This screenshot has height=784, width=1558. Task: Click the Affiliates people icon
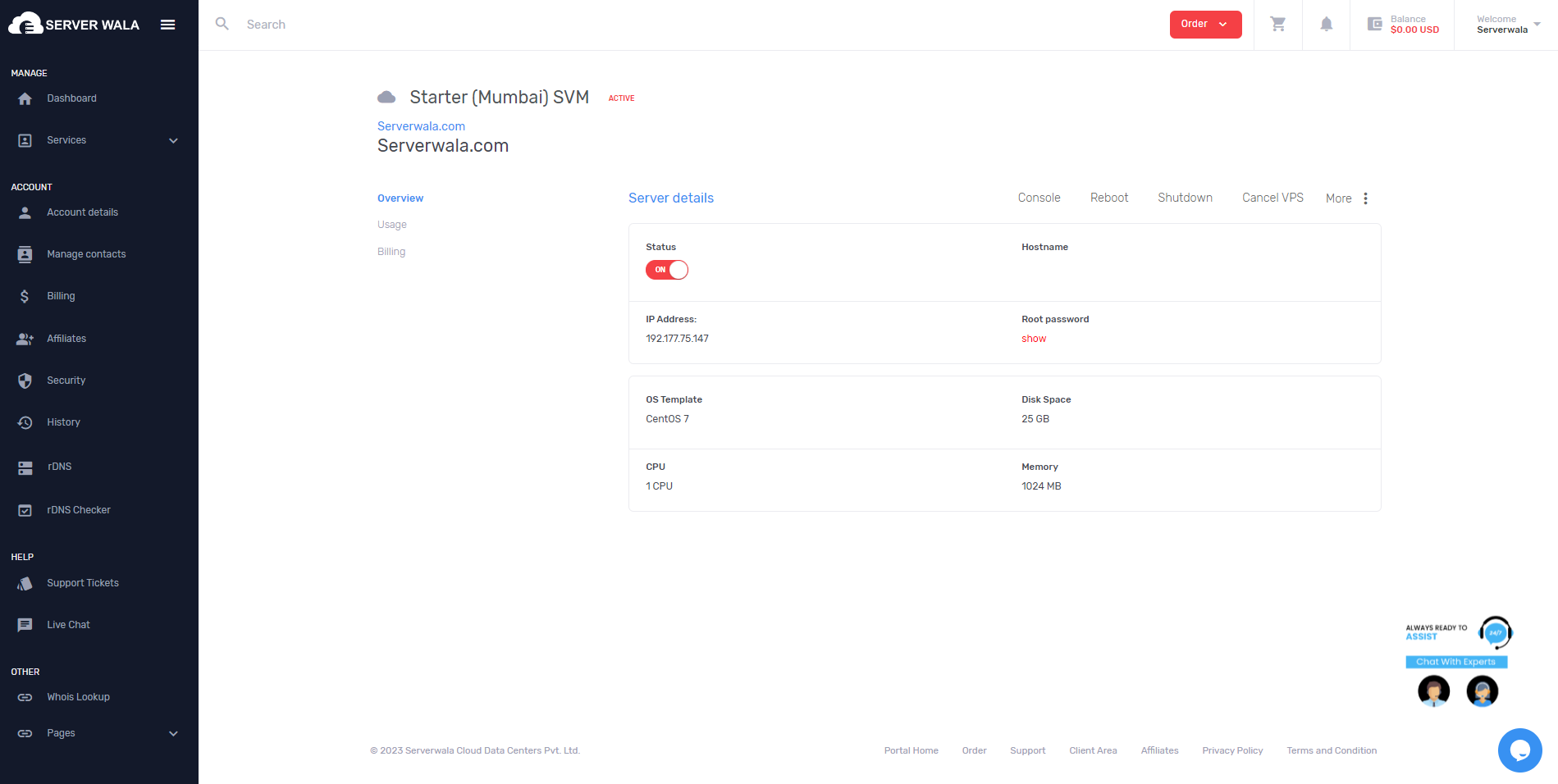click(25, 339)
